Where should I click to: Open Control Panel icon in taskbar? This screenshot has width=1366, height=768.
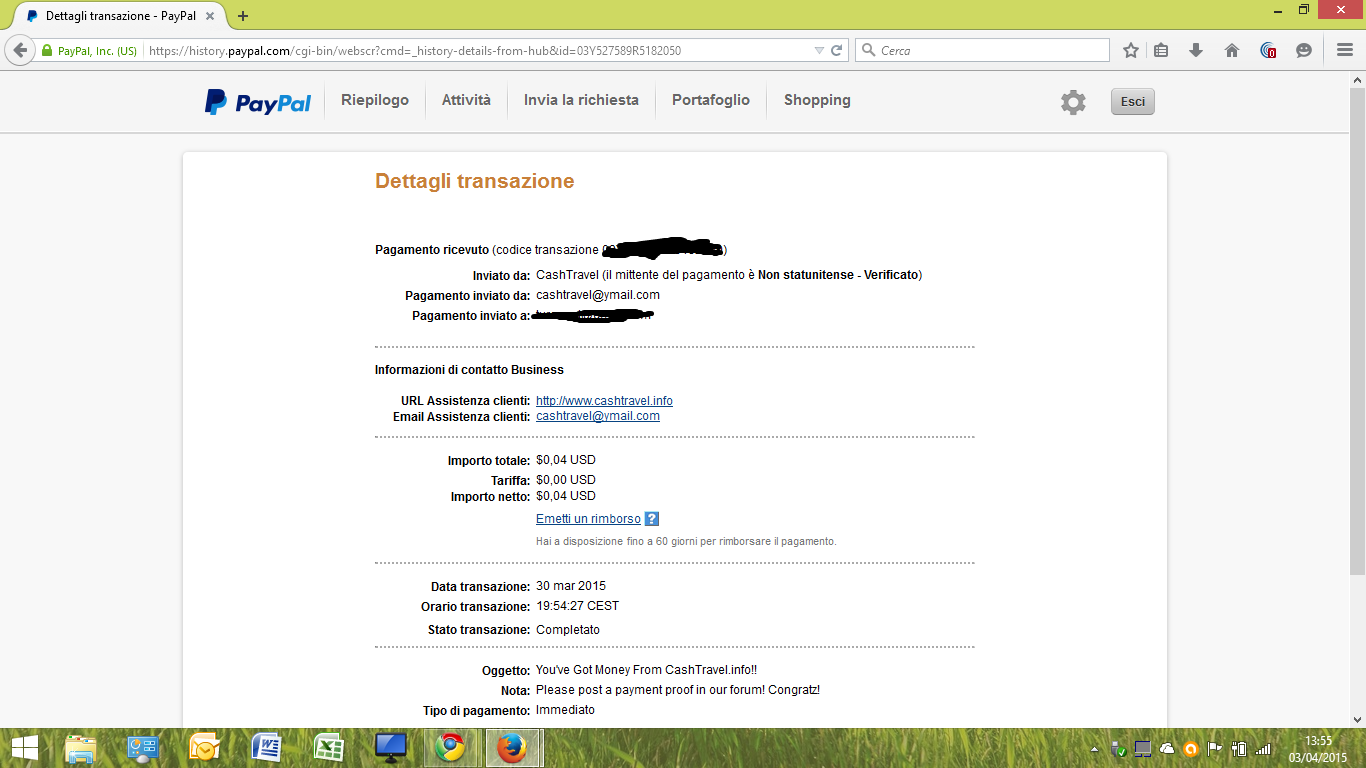[x=143, y=748]
